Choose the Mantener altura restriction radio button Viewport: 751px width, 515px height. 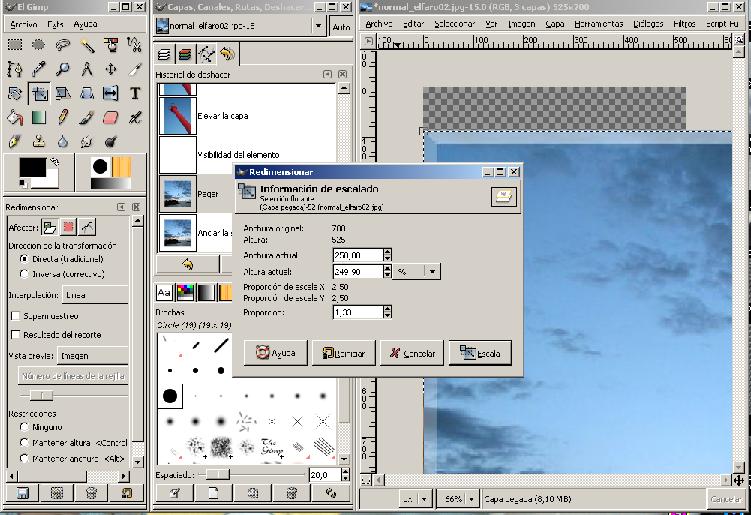point(24,443)
